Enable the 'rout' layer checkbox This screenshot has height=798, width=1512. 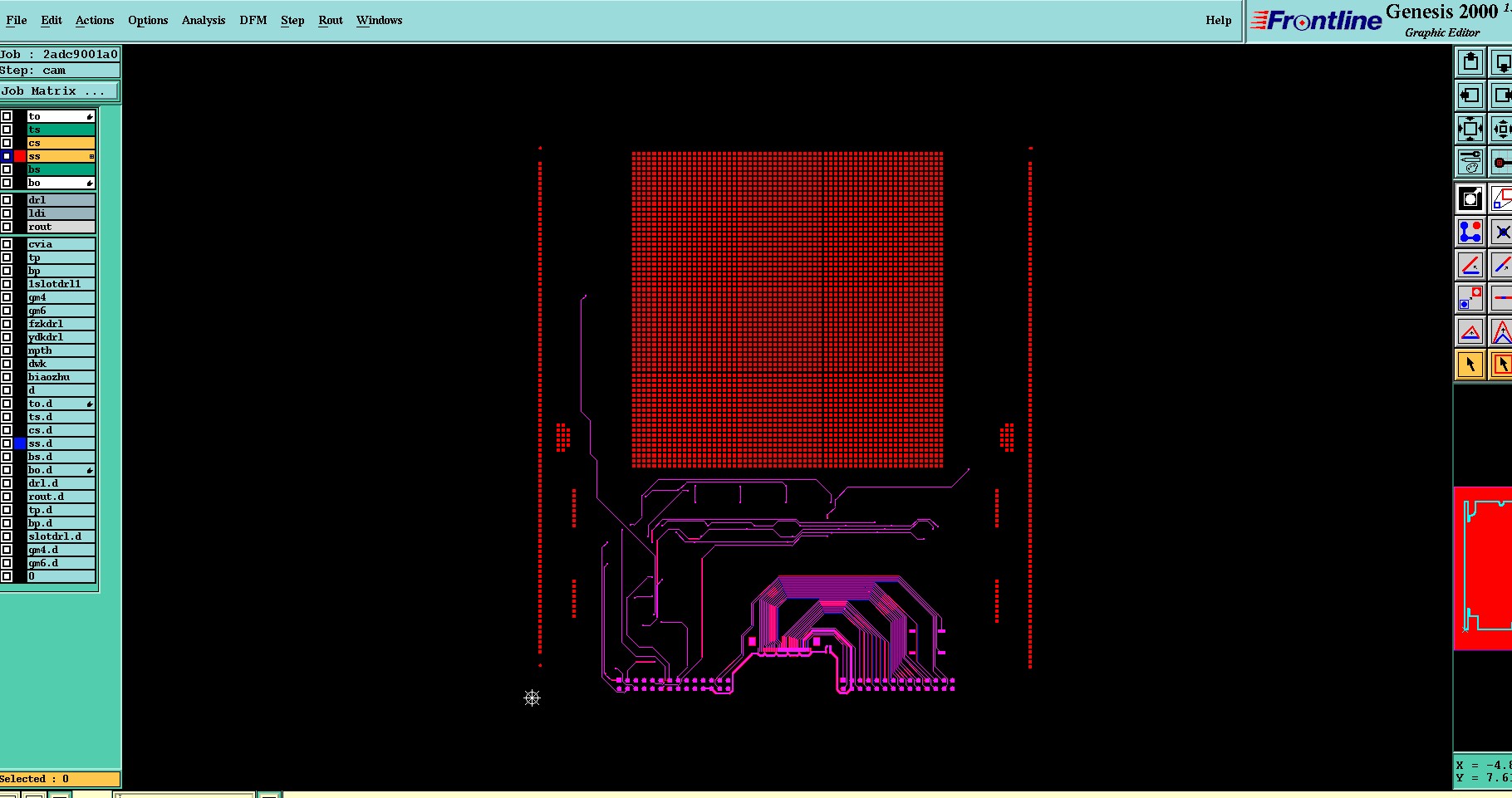7,227
